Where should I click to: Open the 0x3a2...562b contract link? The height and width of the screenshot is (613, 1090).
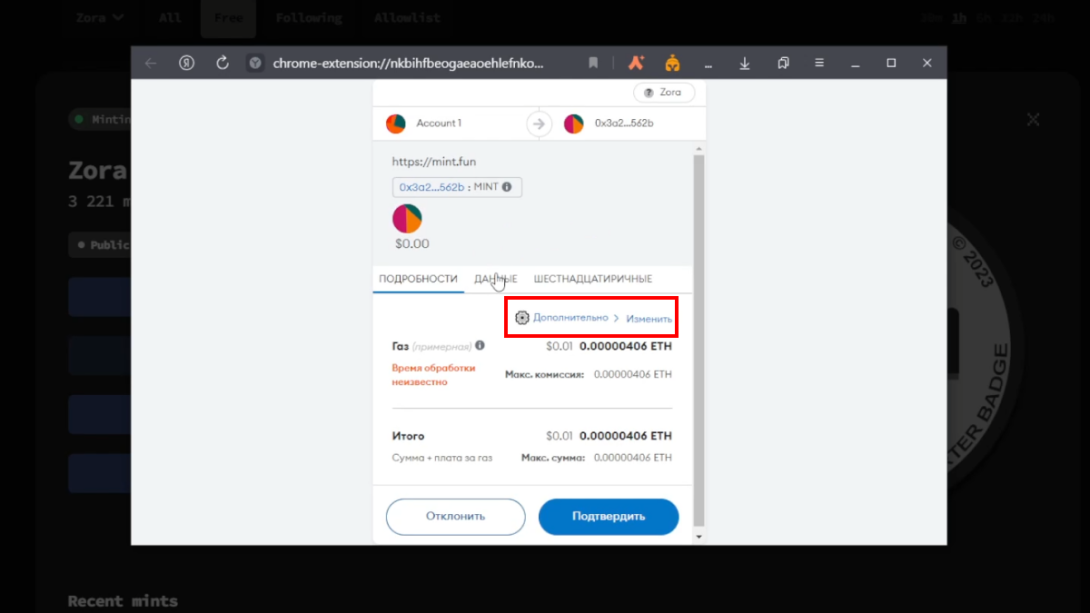click(431, 187)
